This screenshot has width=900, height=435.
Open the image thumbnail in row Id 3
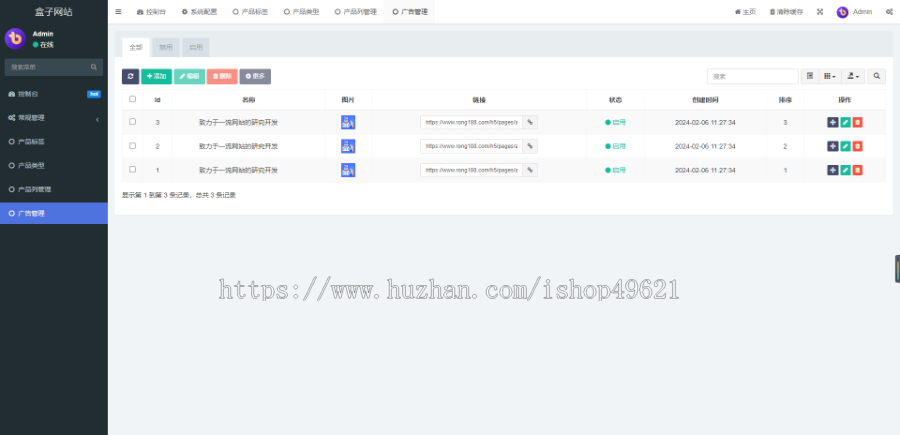tap(348, 122)
